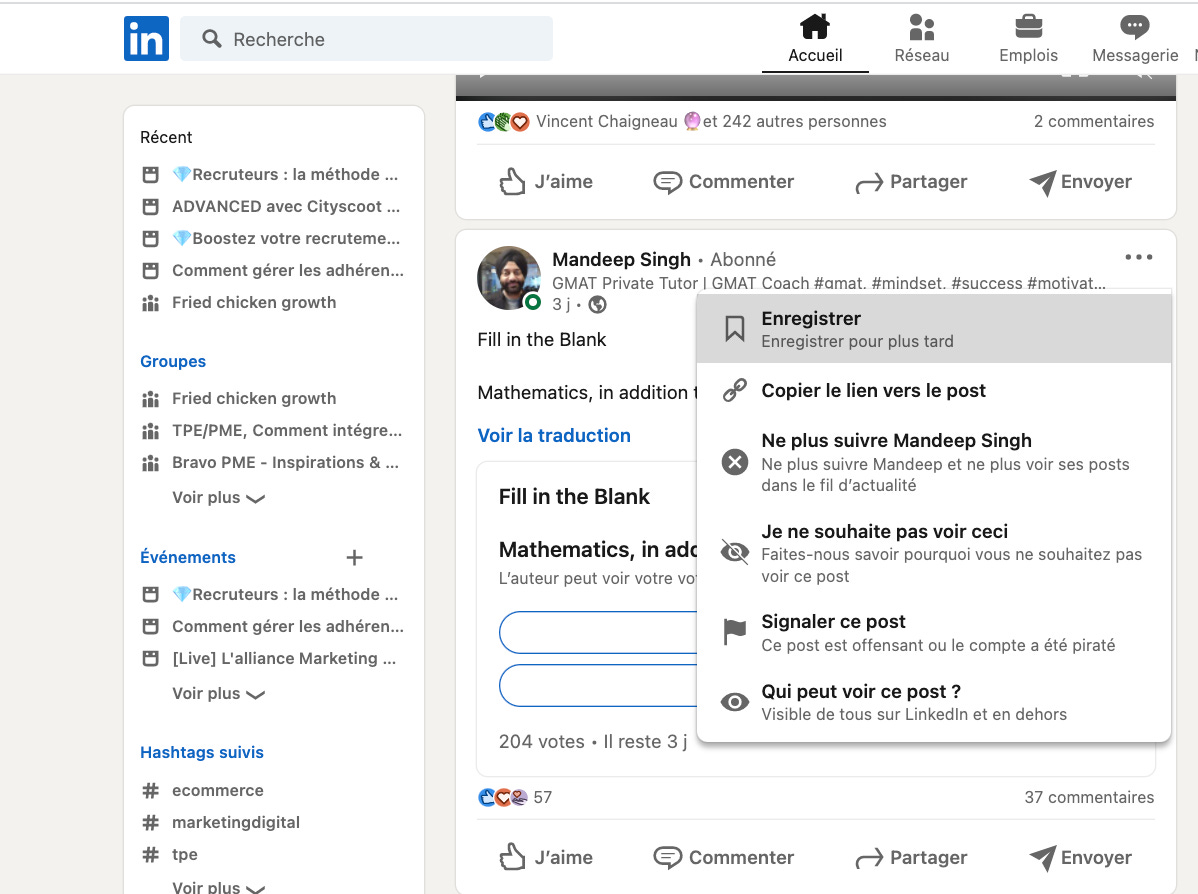Open the Messagerie tab
The image size is (1198, 894).
click(x=1135, y=39)
